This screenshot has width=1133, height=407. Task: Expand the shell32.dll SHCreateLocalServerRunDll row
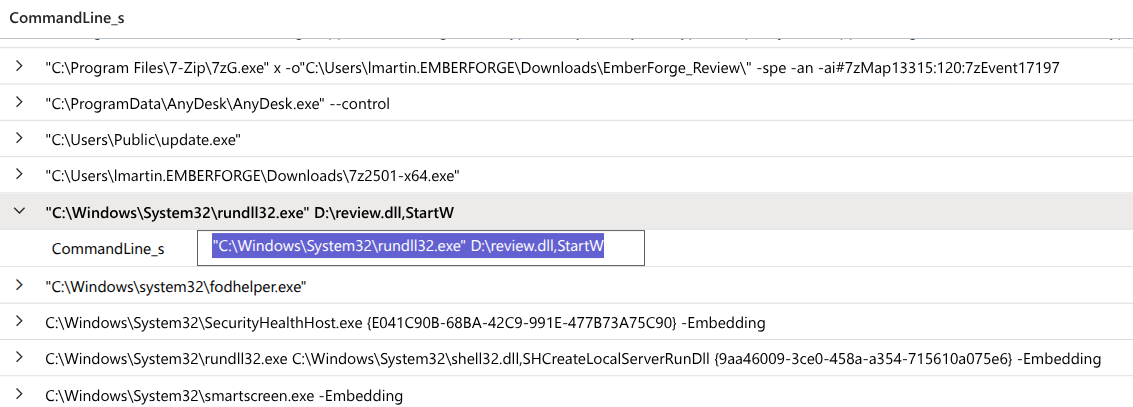tap(20, 358)
